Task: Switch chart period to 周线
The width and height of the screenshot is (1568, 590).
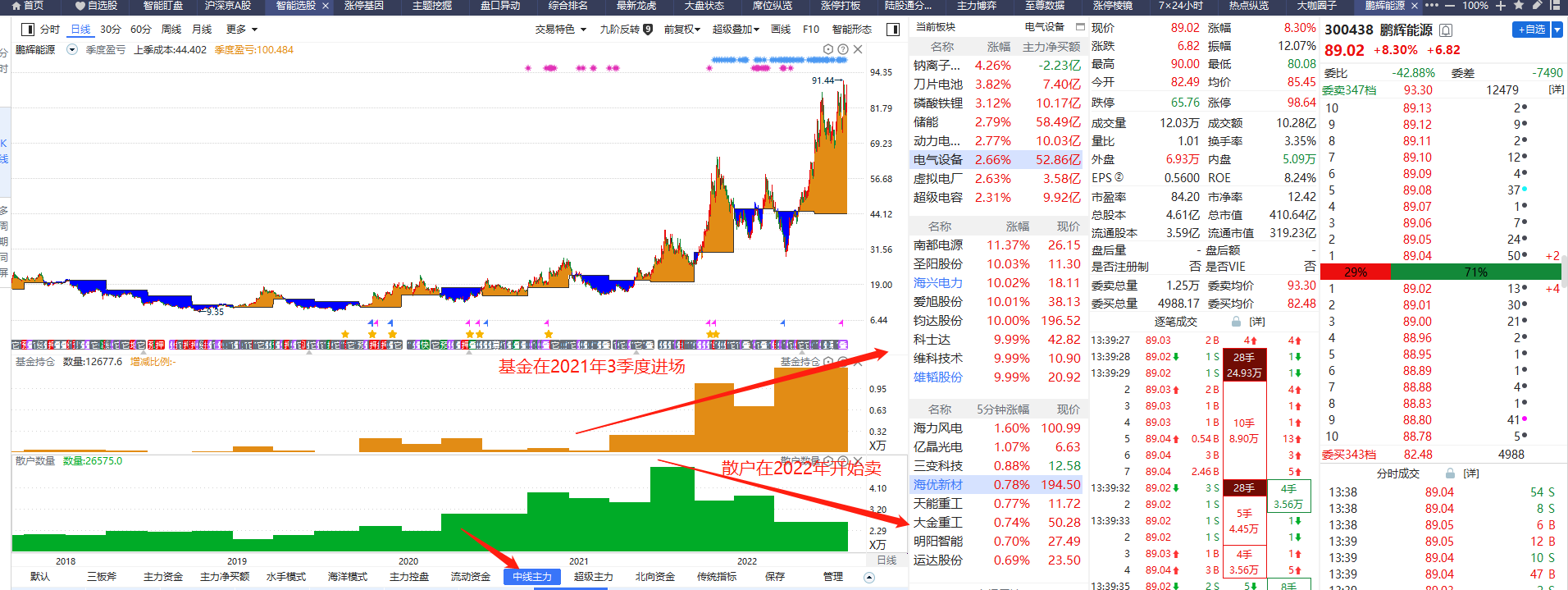Action: (171, 30)
